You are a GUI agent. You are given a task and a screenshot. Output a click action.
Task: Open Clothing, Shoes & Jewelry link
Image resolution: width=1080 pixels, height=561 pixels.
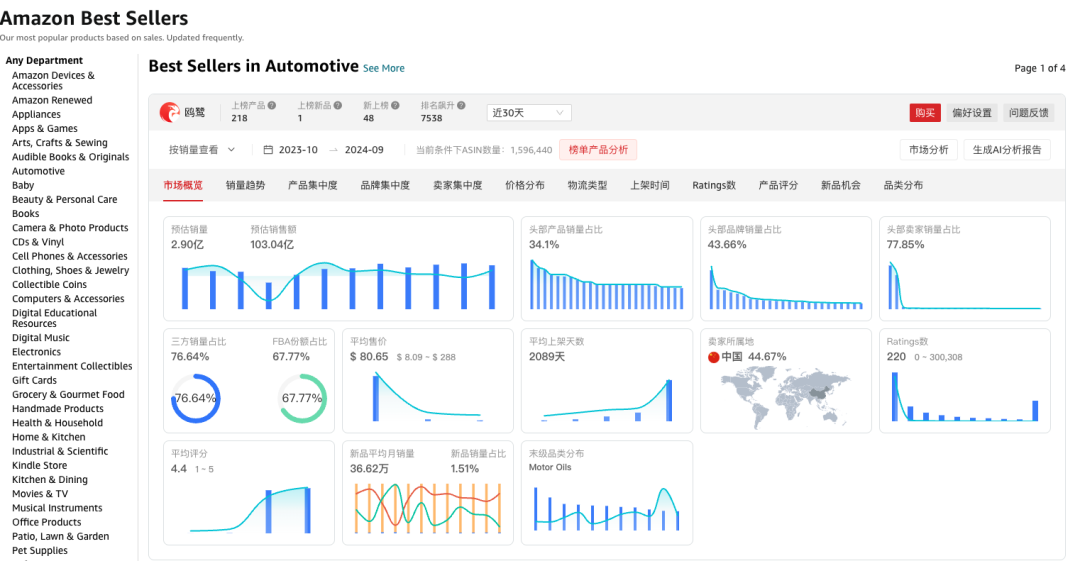71,270
